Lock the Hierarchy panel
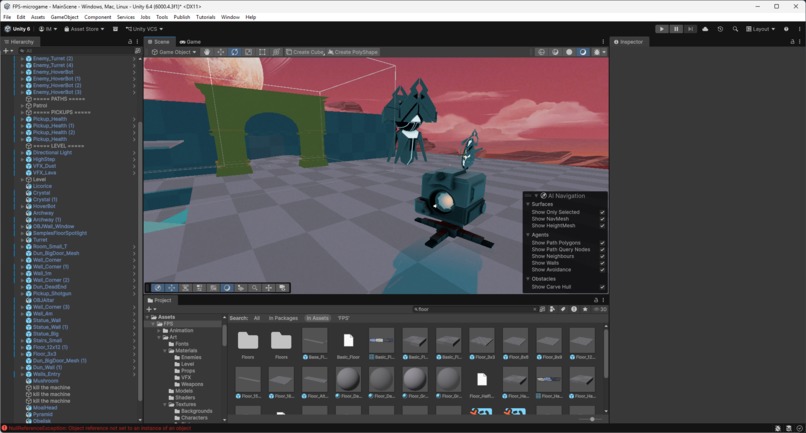 click(x=130, y=42)
